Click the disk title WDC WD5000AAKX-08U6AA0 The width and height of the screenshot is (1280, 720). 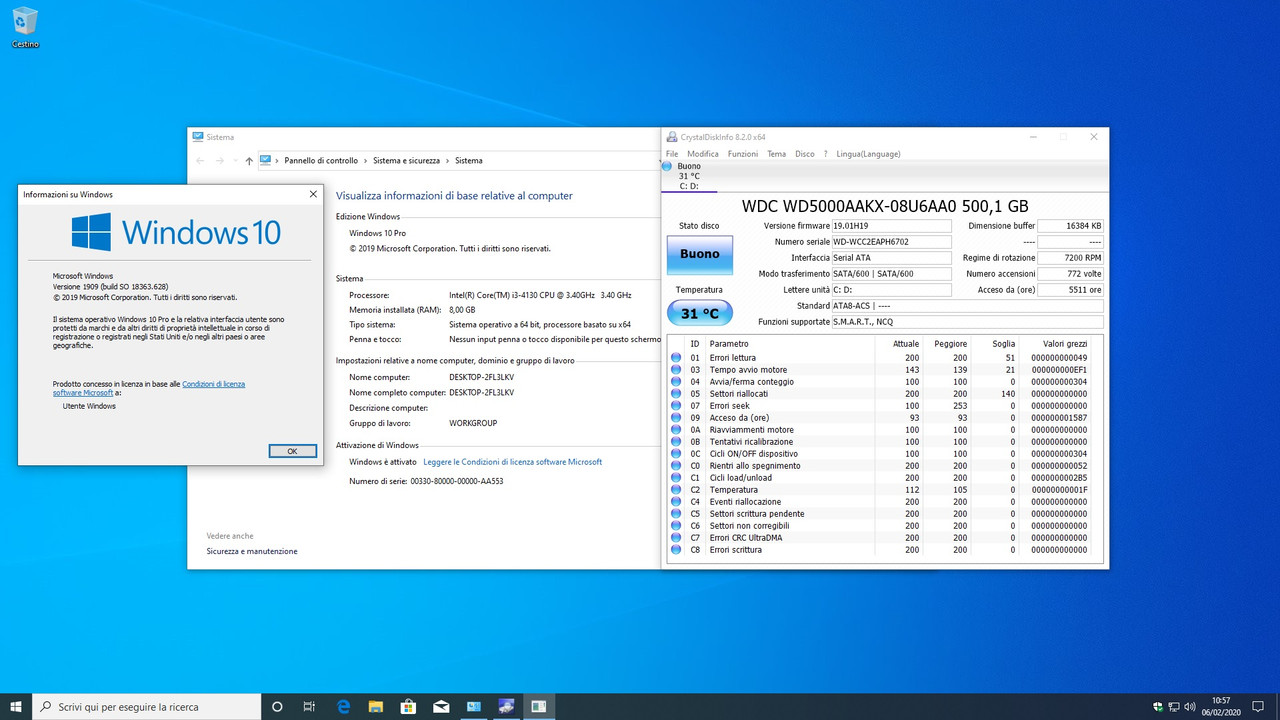click(885, 206)
